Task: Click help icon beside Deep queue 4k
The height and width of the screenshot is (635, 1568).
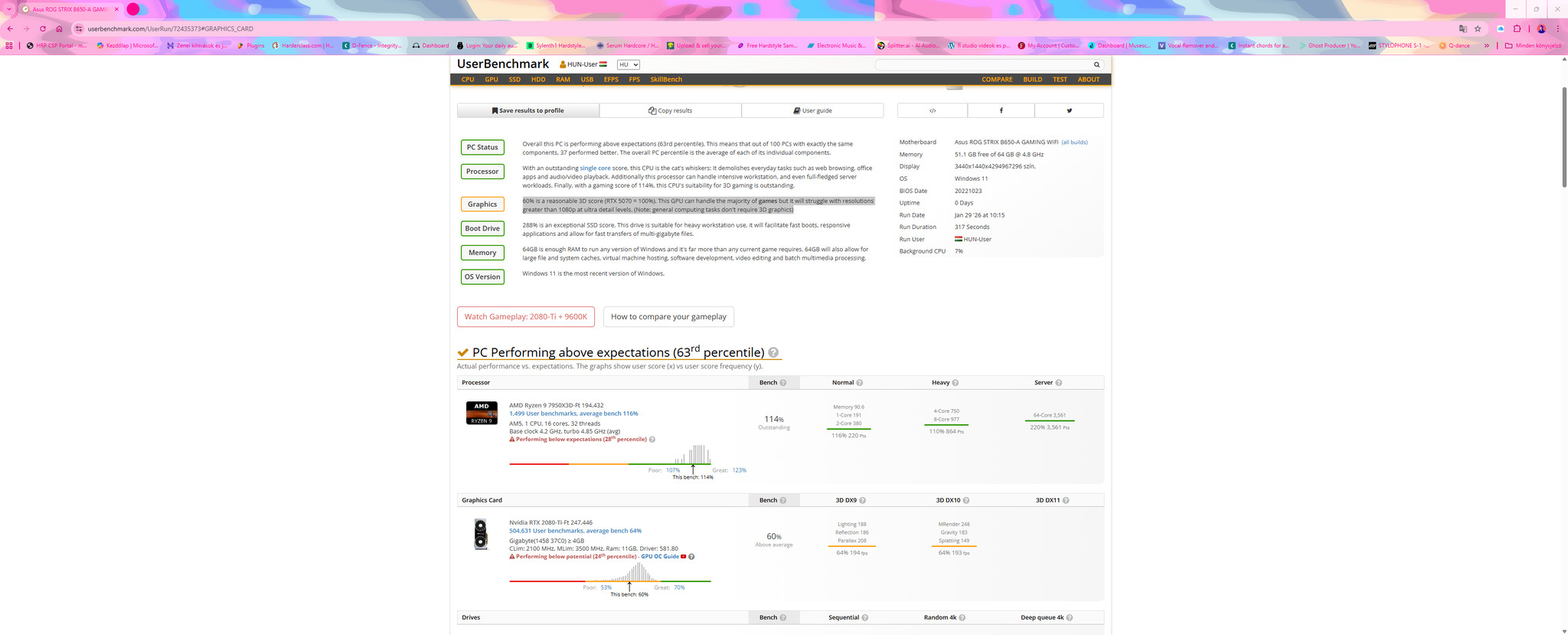Action: tap(1069, 617)
